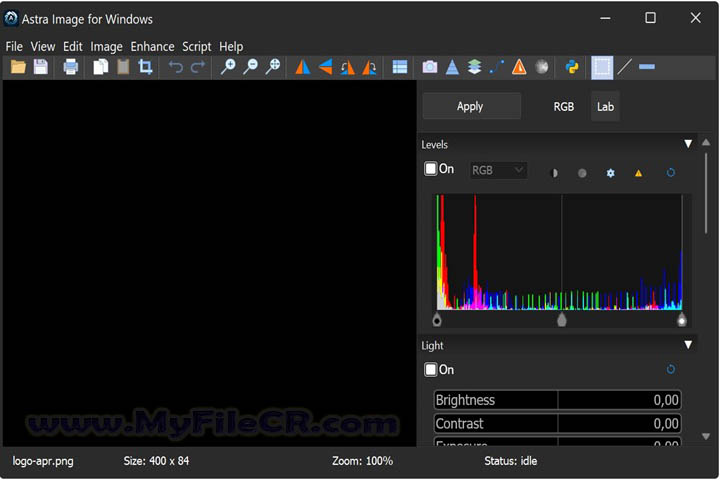720x480 pixels.
Task: Click the logo-apr.png filename in status bar
Action: (x=43, y=461)
